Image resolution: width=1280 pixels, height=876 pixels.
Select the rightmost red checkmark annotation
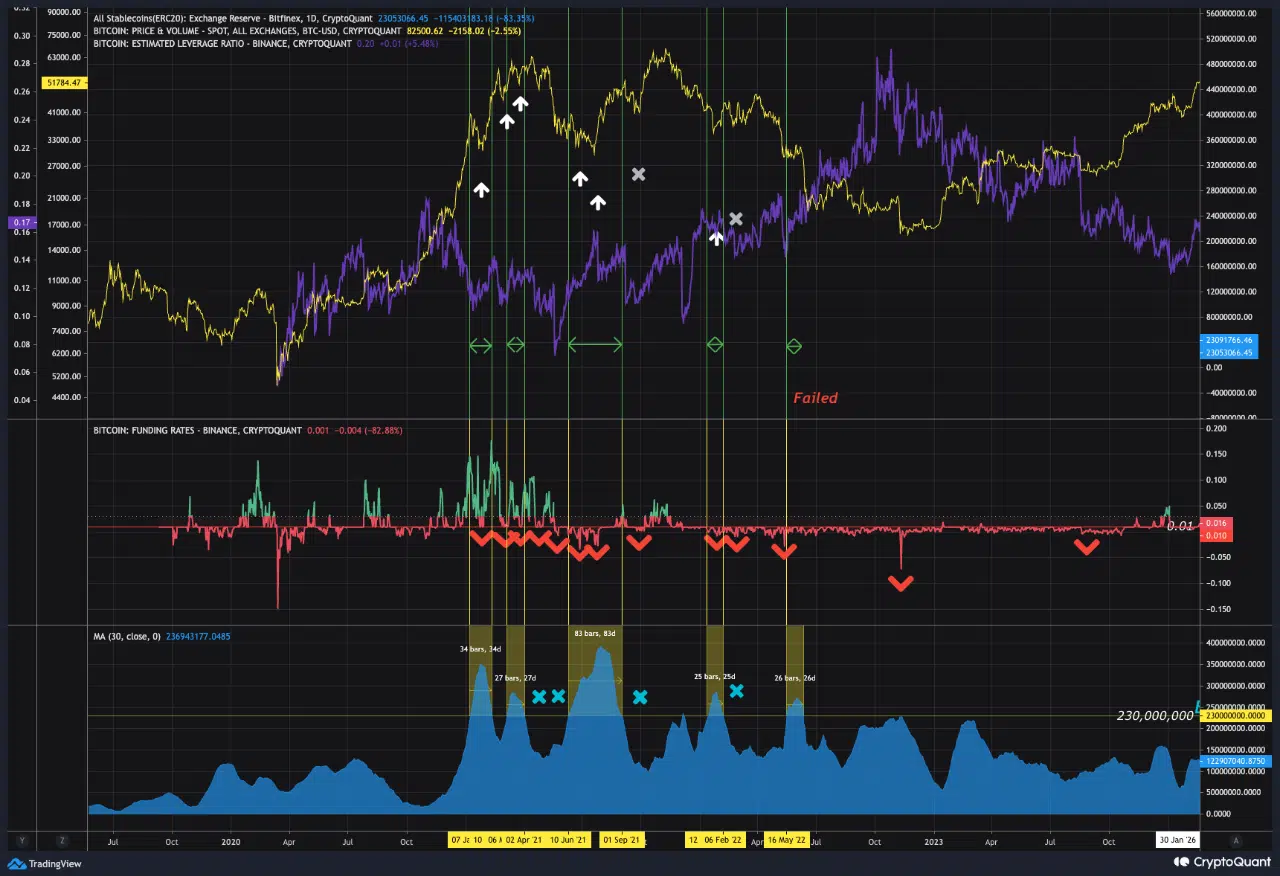tap(1086, 546)
